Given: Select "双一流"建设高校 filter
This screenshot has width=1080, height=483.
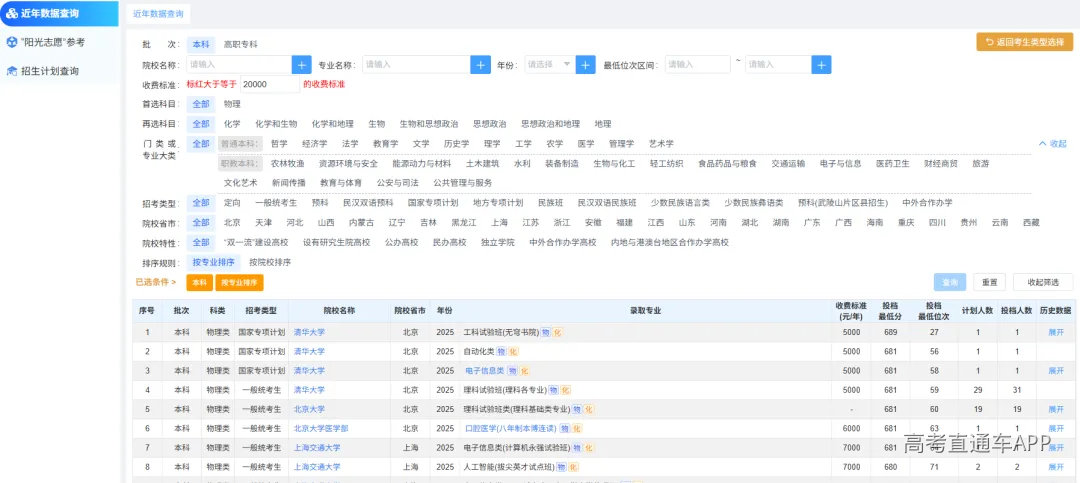Looking at the screenshot, I should pyautogui.click(x=256, y=243).
